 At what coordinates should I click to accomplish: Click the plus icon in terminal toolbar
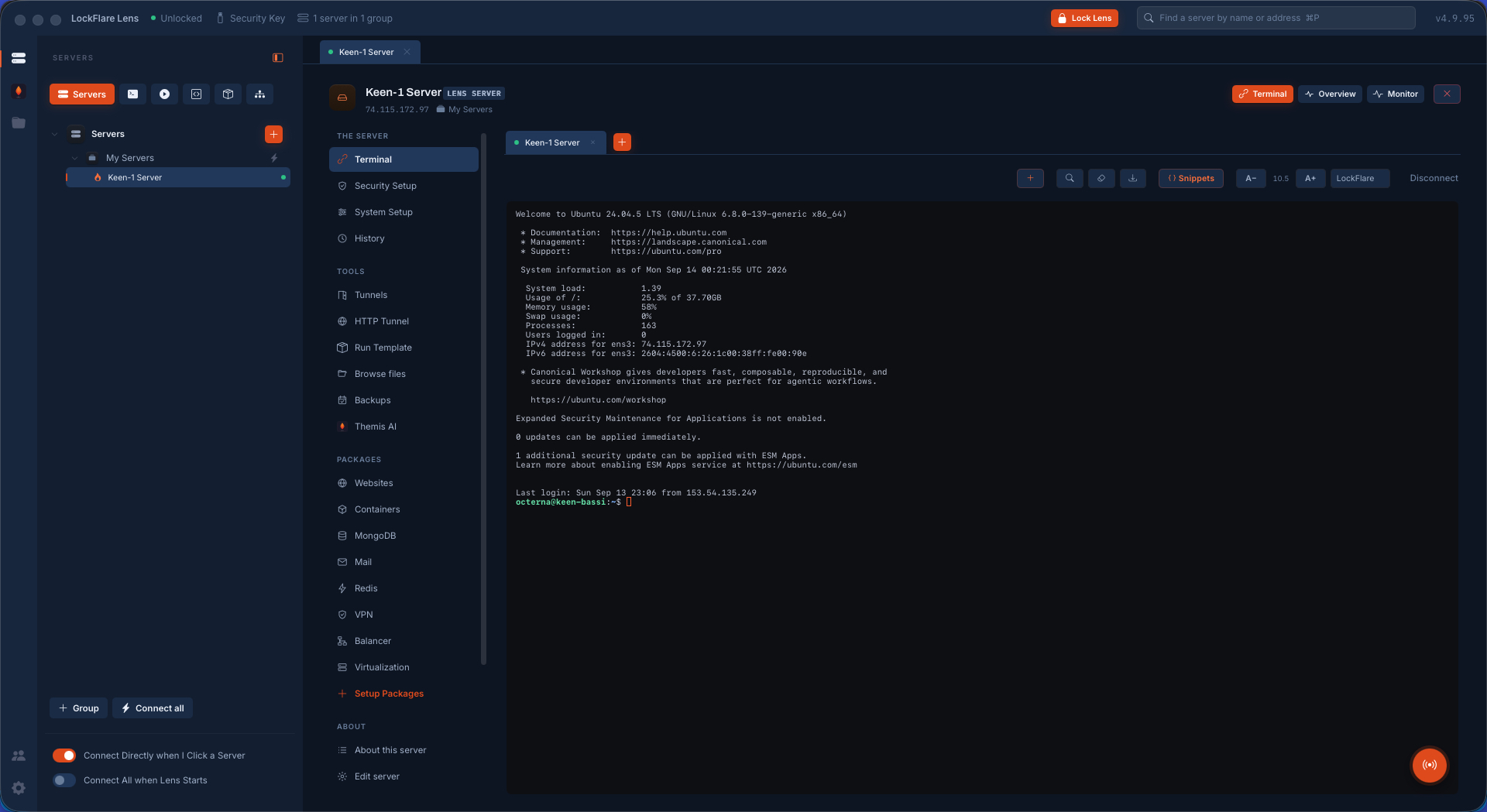coord(1030,179)
